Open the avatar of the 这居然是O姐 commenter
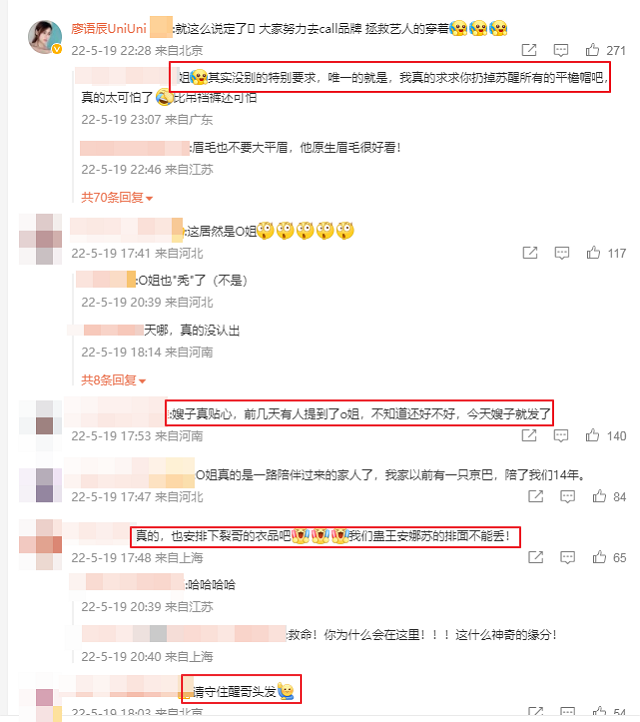Screen dimensions: 640x722 click(x=41, y=239)
